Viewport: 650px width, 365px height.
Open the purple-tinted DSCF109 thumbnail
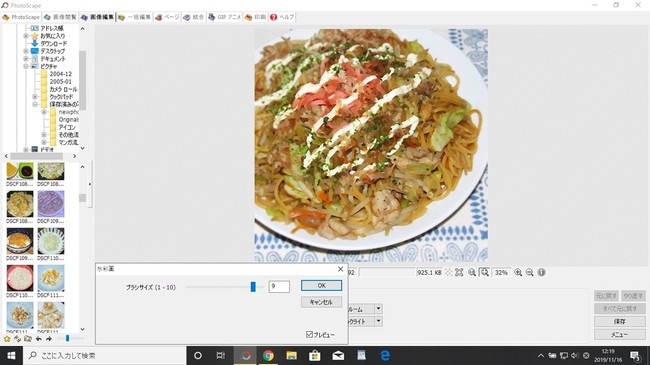51,204
